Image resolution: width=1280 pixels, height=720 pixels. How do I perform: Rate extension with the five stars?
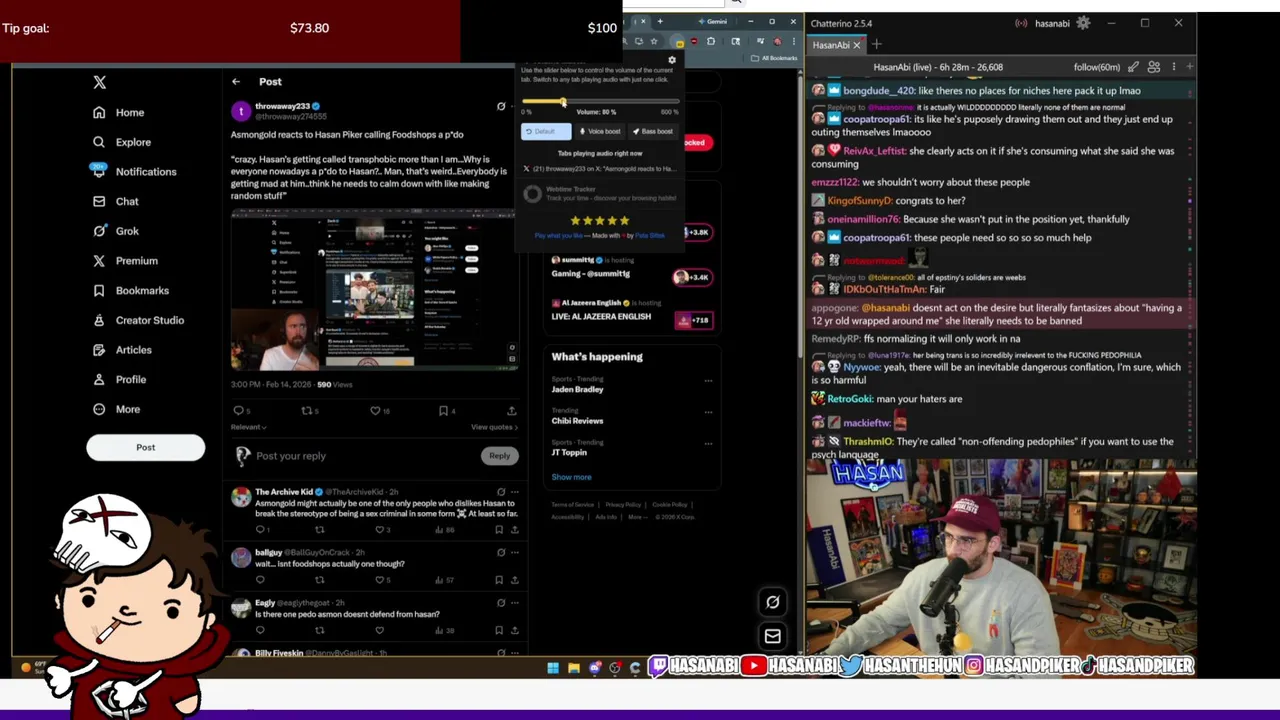(600, 221)
